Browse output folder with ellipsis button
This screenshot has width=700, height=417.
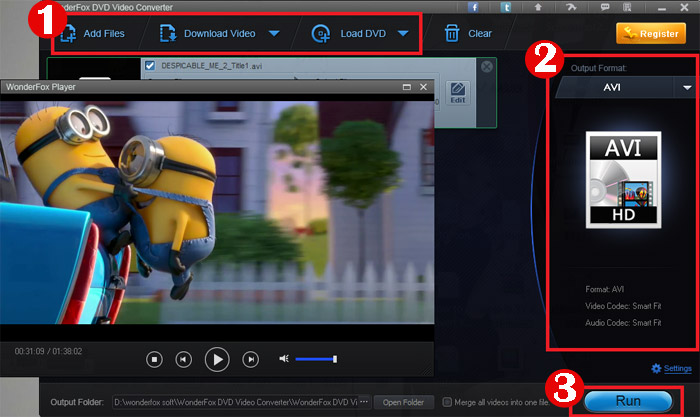(x=364, y=402)
